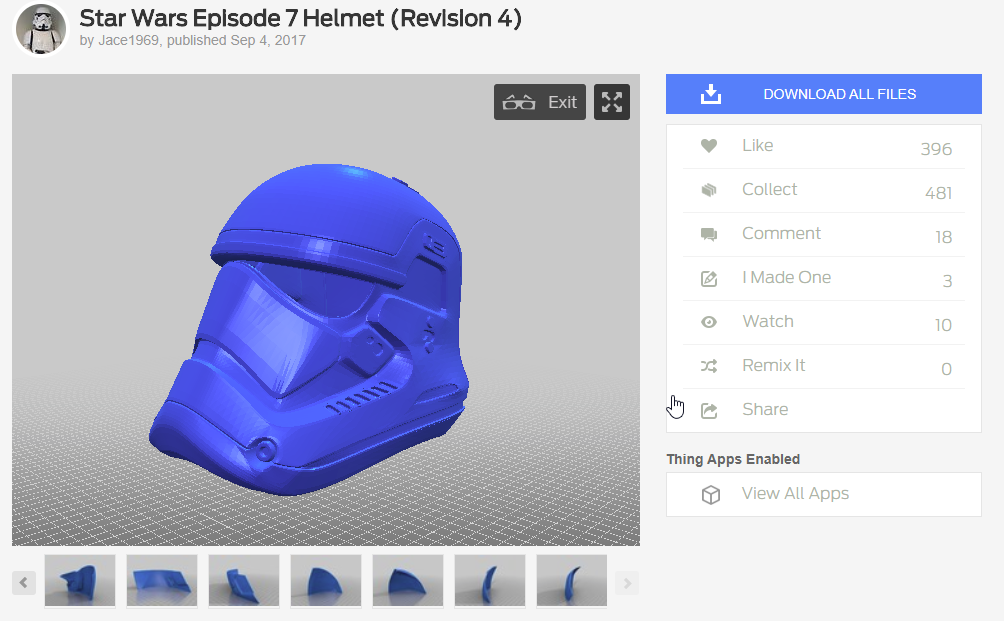Screen dimensions: 1004x621
Task: Select the seventh thumbnail in the strip
Action: [572, 581]
